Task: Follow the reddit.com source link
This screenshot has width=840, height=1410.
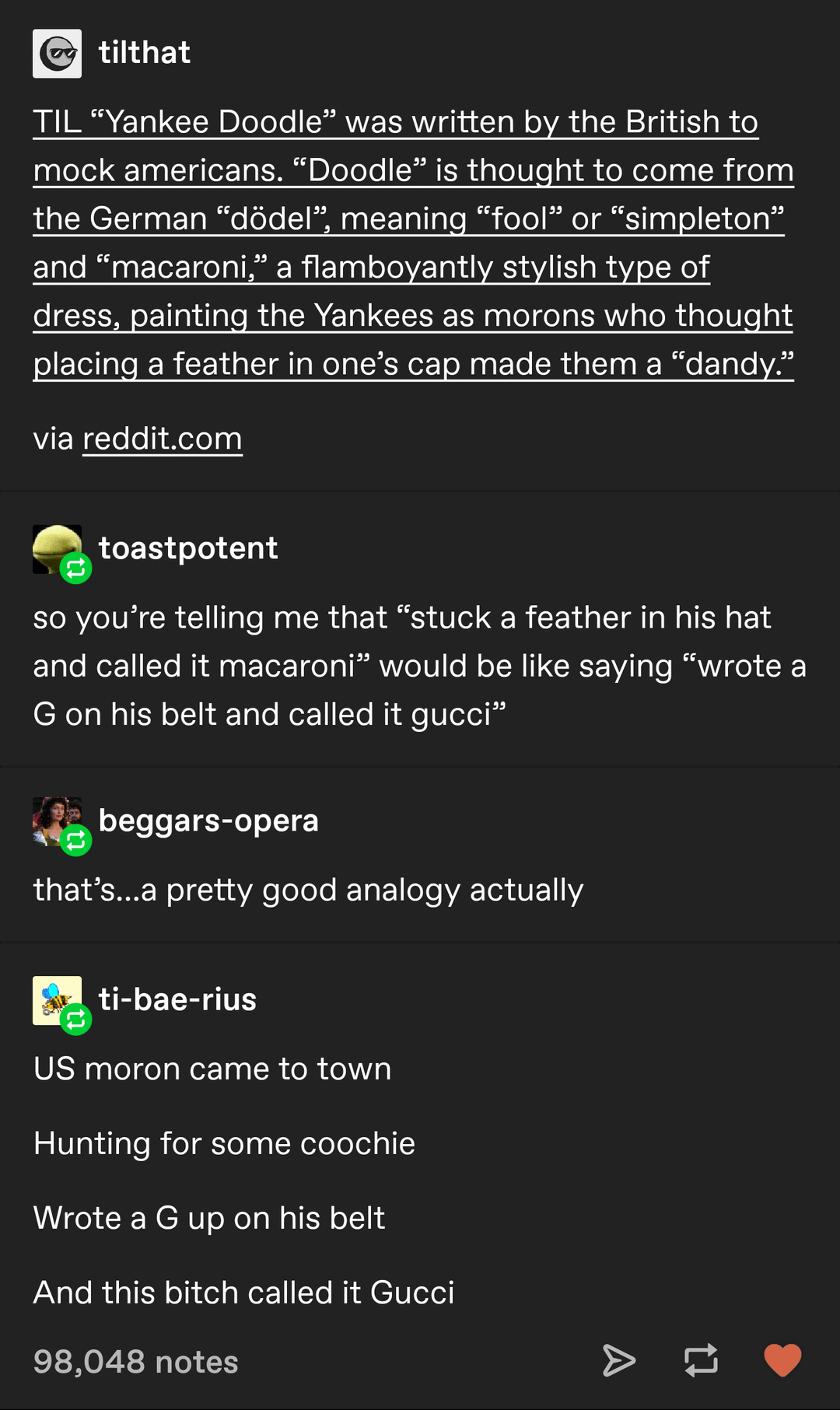Action: (x=163, y=439)
